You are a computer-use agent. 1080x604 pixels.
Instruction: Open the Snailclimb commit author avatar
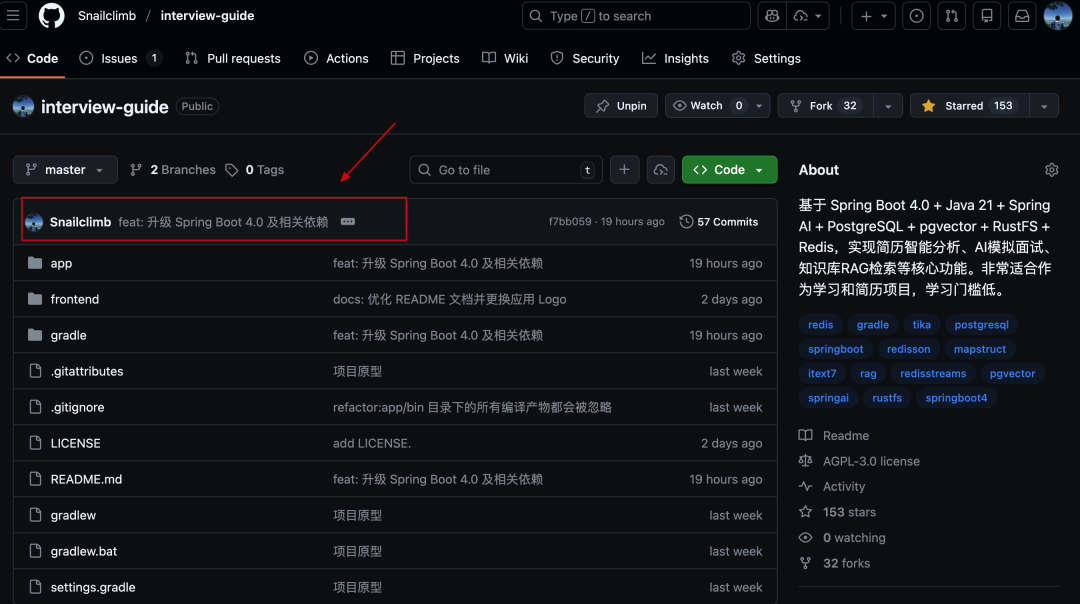tap(34, 222)
